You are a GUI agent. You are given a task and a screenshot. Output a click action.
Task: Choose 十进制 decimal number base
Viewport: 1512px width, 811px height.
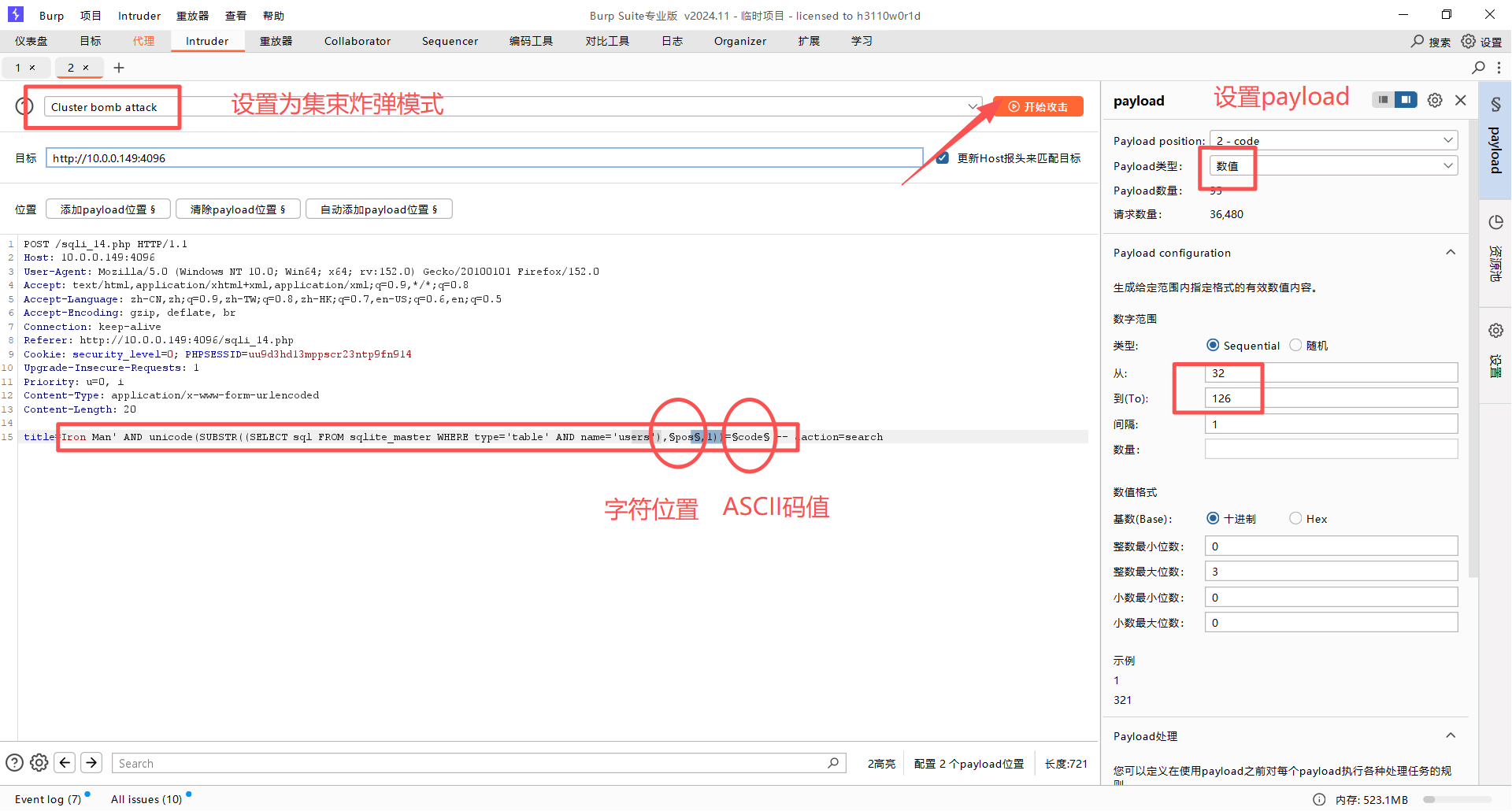tap(1213, 518)
